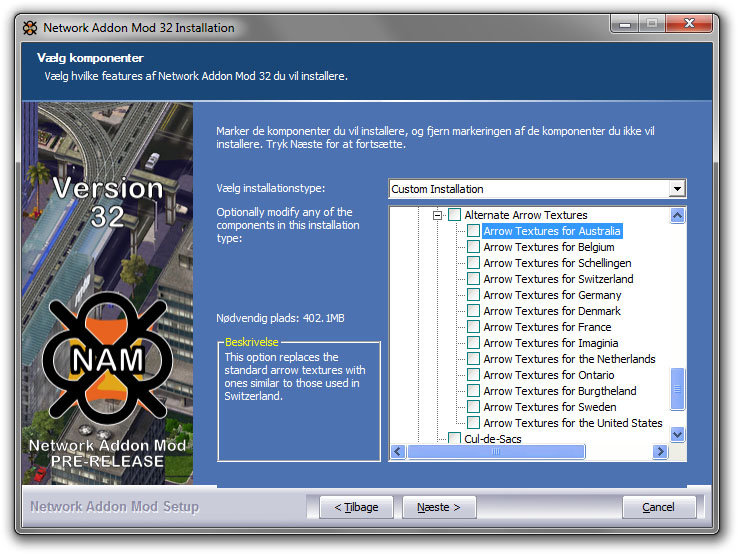Close the installer window
Image resolution: width=738 pixels, height=554 pixels.
[689, 23]
